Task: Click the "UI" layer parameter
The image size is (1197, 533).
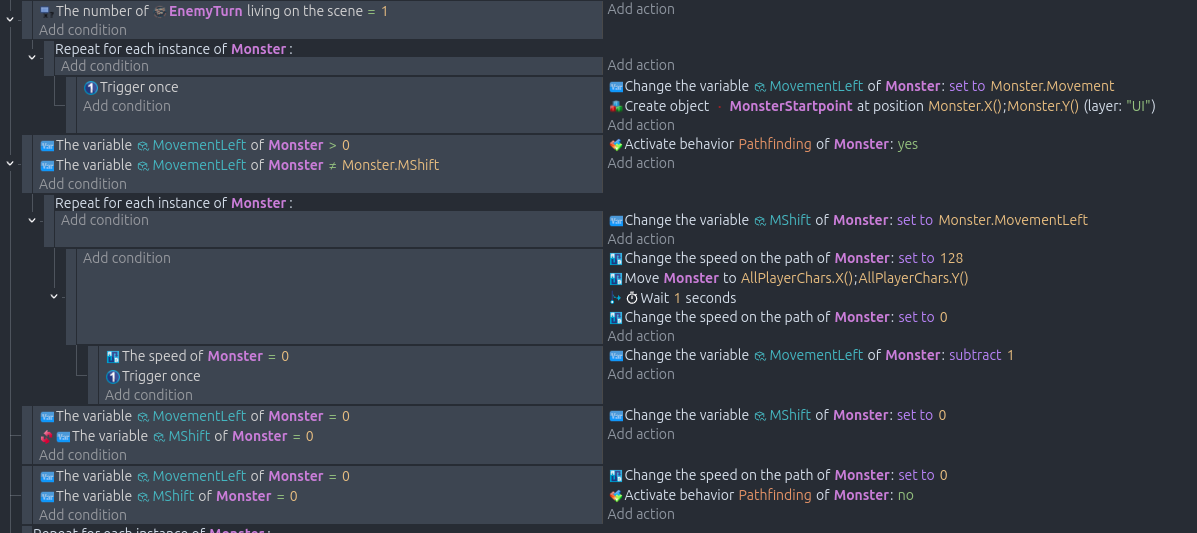Action: [1138, 106]
